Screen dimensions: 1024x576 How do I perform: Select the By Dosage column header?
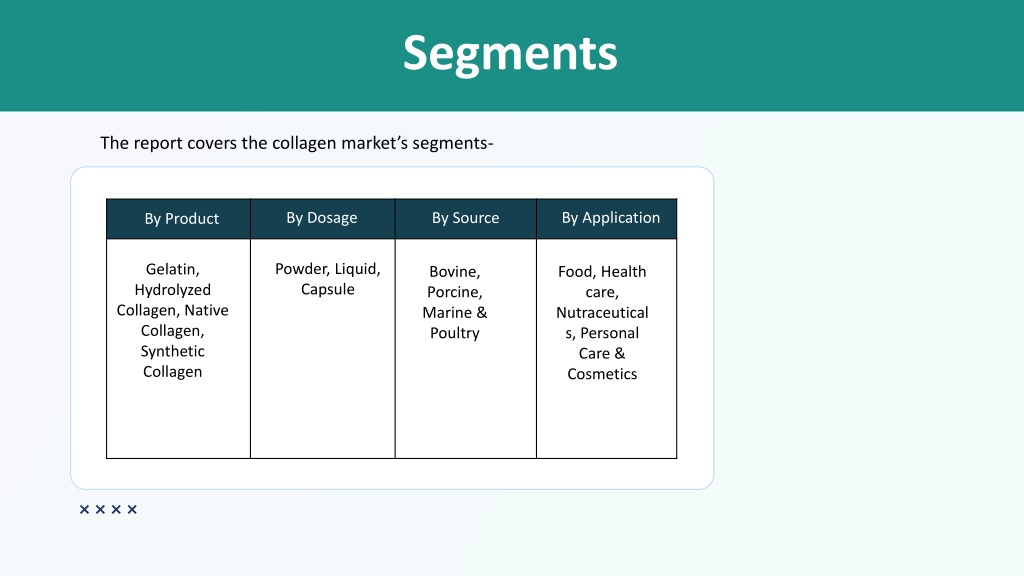coord(323,219)
